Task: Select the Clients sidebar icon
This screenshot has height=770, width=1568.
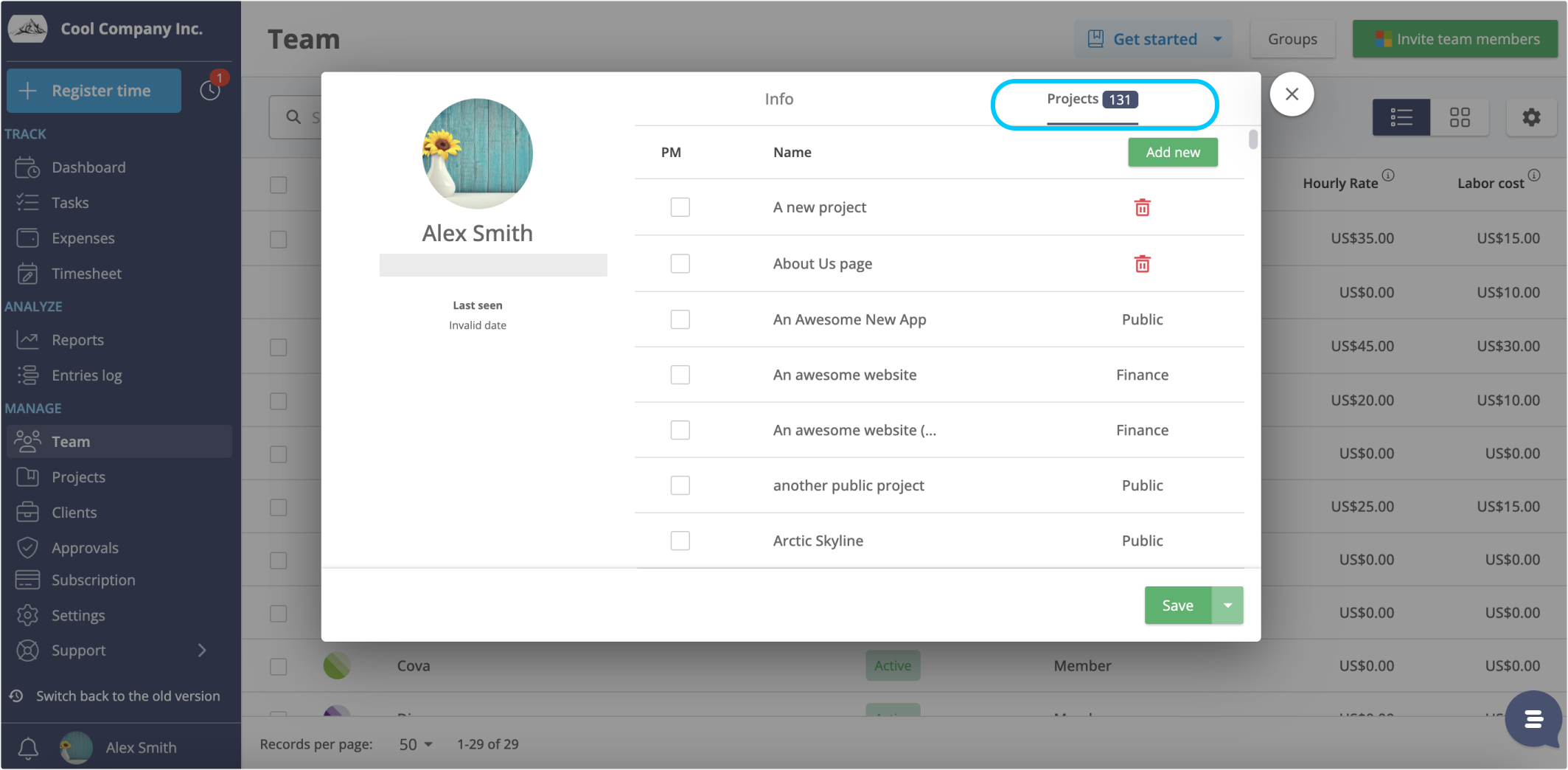Action: (x=27, y=512)
